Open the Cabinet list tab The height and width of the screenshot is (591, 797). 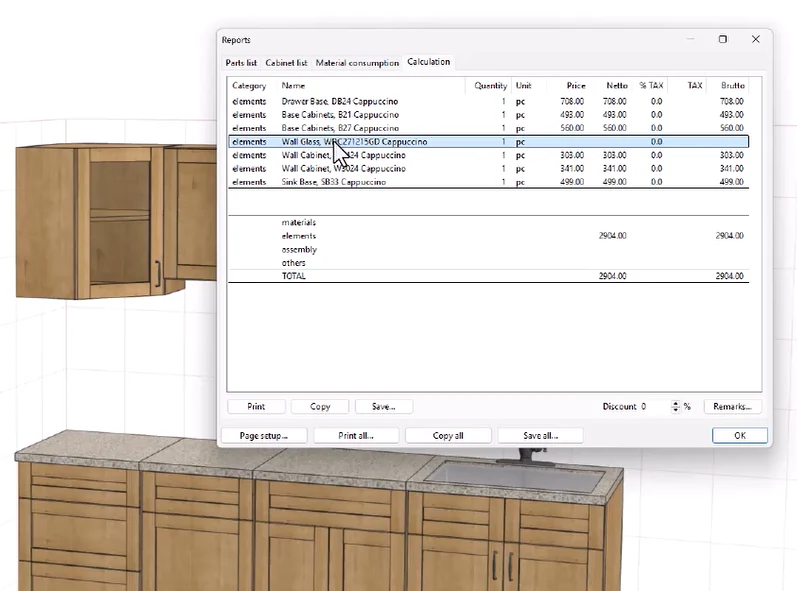[x=286, y=63]
